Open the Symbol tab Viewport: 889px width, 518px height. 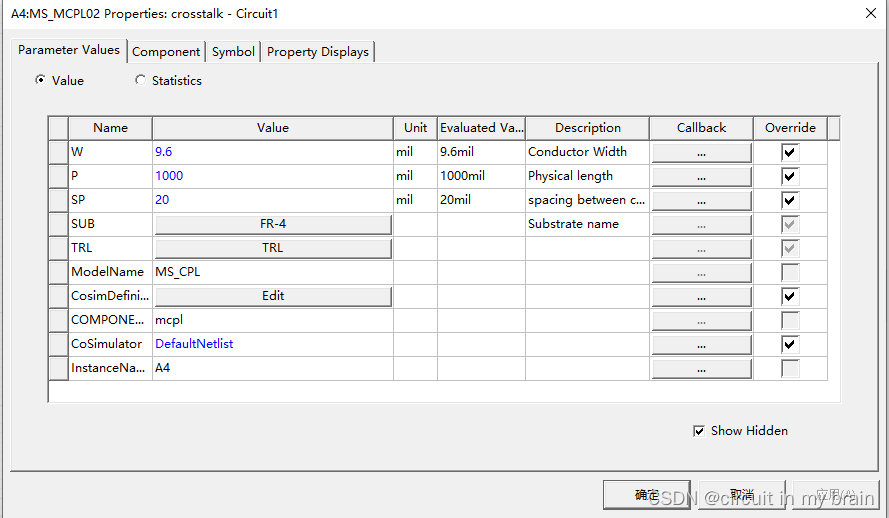click(233, 52)
